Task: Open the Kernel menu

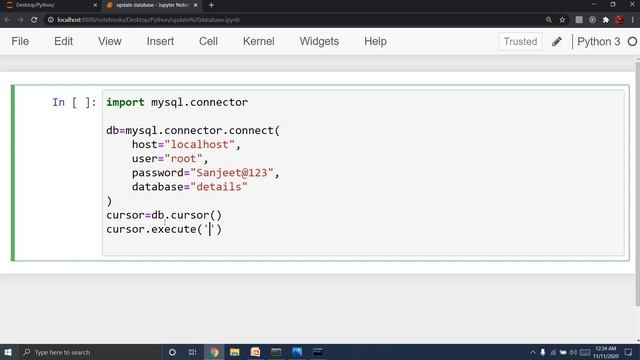Action: (258, 41)
